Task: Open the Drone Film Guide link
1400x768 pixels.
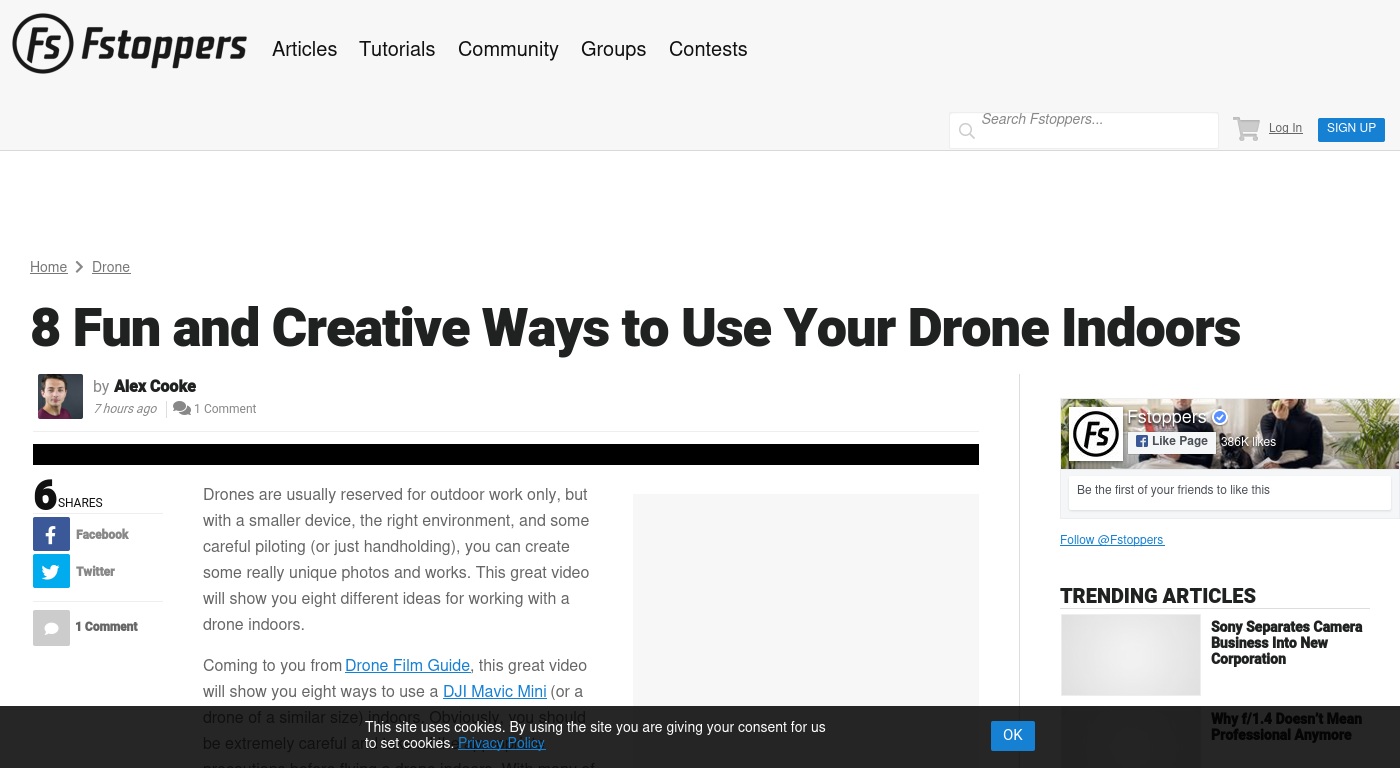Action: [407, 665]
